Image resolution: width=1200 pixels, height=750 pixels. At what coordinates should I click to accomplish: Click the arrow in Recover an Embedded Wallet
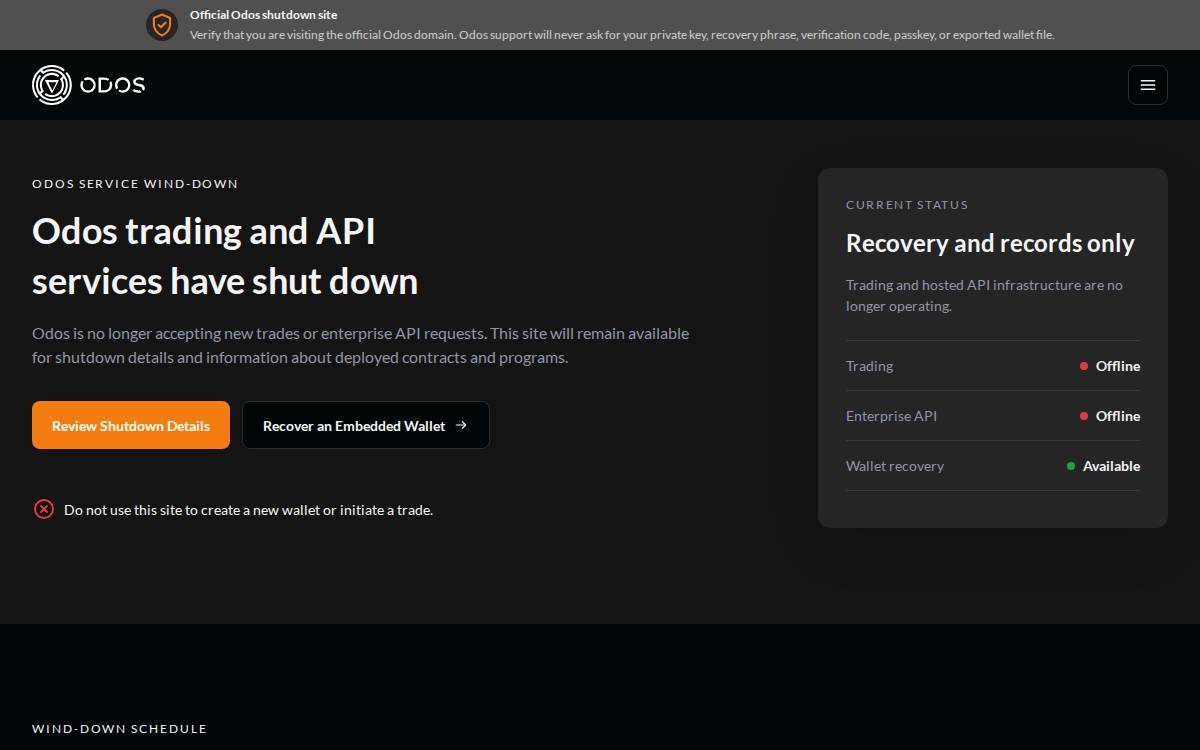click(461, 425)
